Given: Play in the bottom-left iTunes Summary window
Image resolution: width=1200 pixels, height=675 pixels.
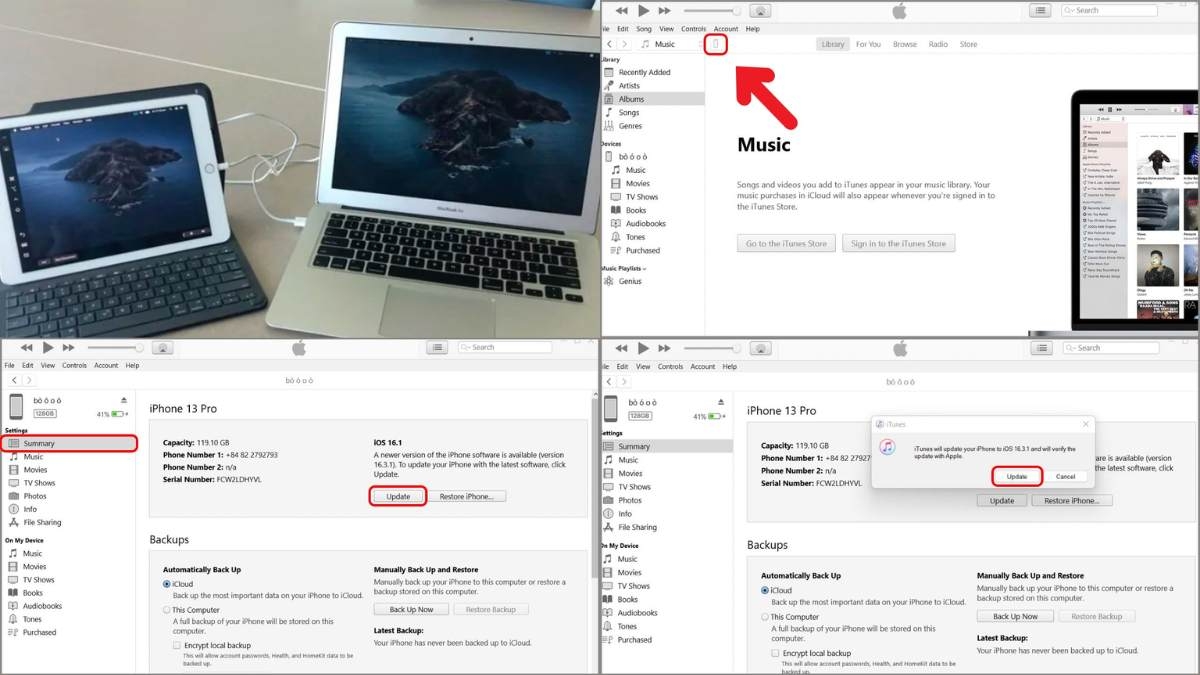Looking at the screenshot, I should pos(49,347).
